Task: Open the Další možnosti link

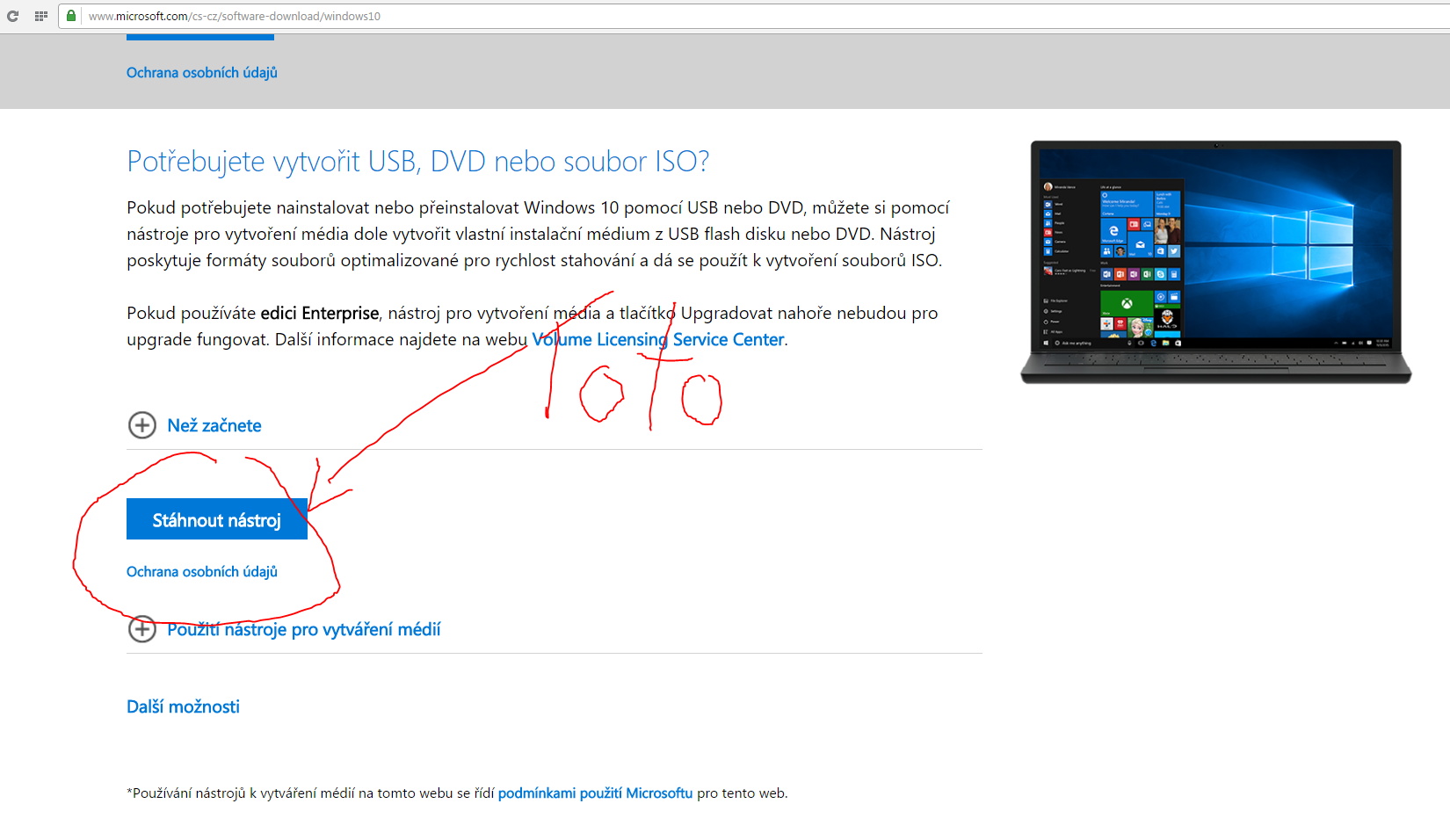Action: (183, 707)
